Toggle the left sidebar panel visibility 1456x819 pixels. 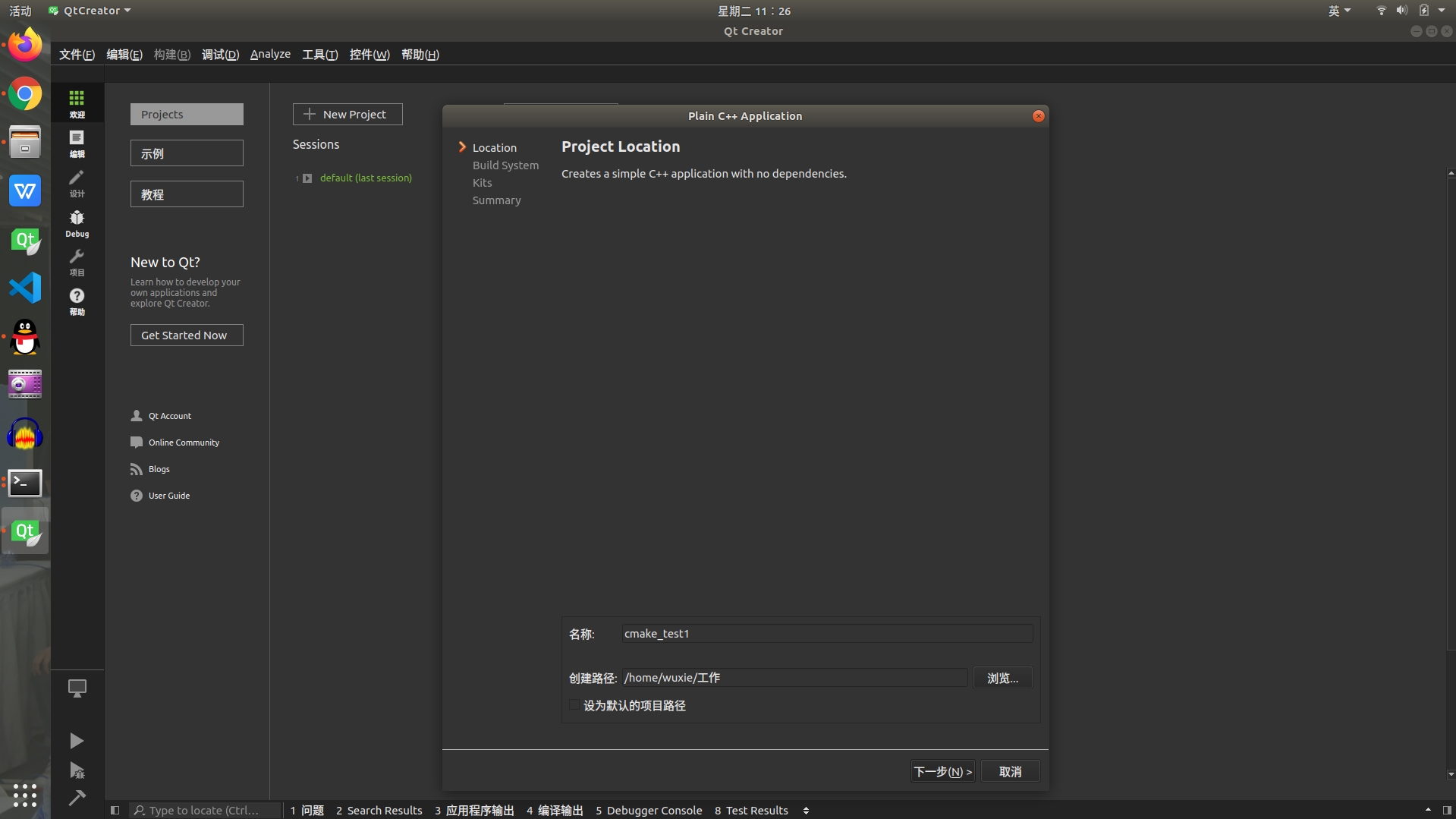[x=115, y=810]
